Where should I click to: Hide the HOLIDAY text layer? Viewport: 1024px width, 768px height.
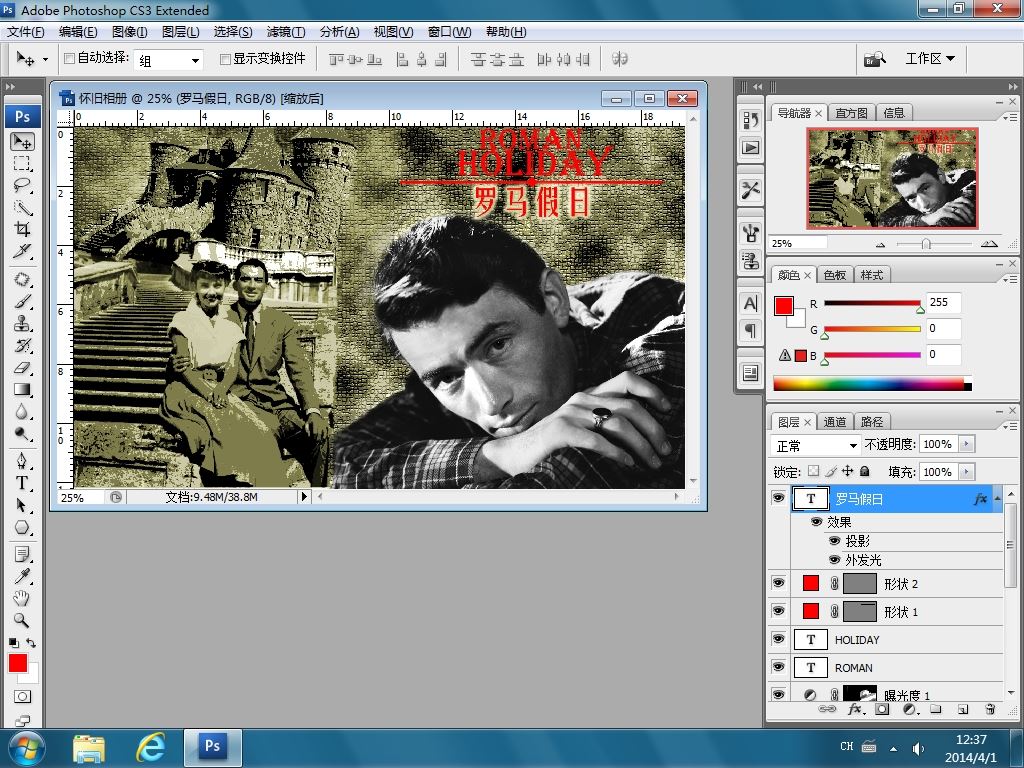(x=778, y=639)
